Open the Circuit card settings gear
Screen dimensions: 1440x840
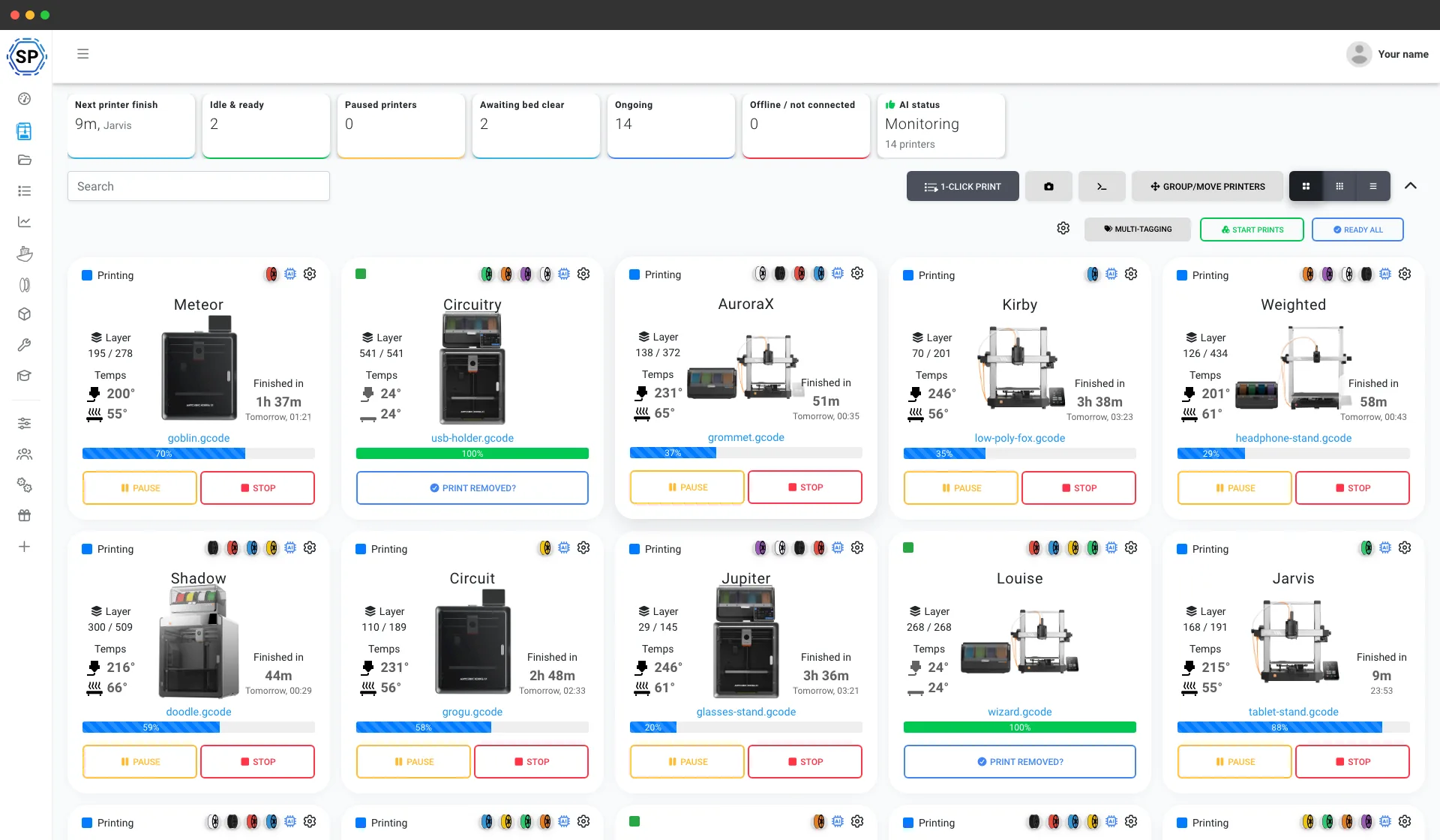click(583, 548)
